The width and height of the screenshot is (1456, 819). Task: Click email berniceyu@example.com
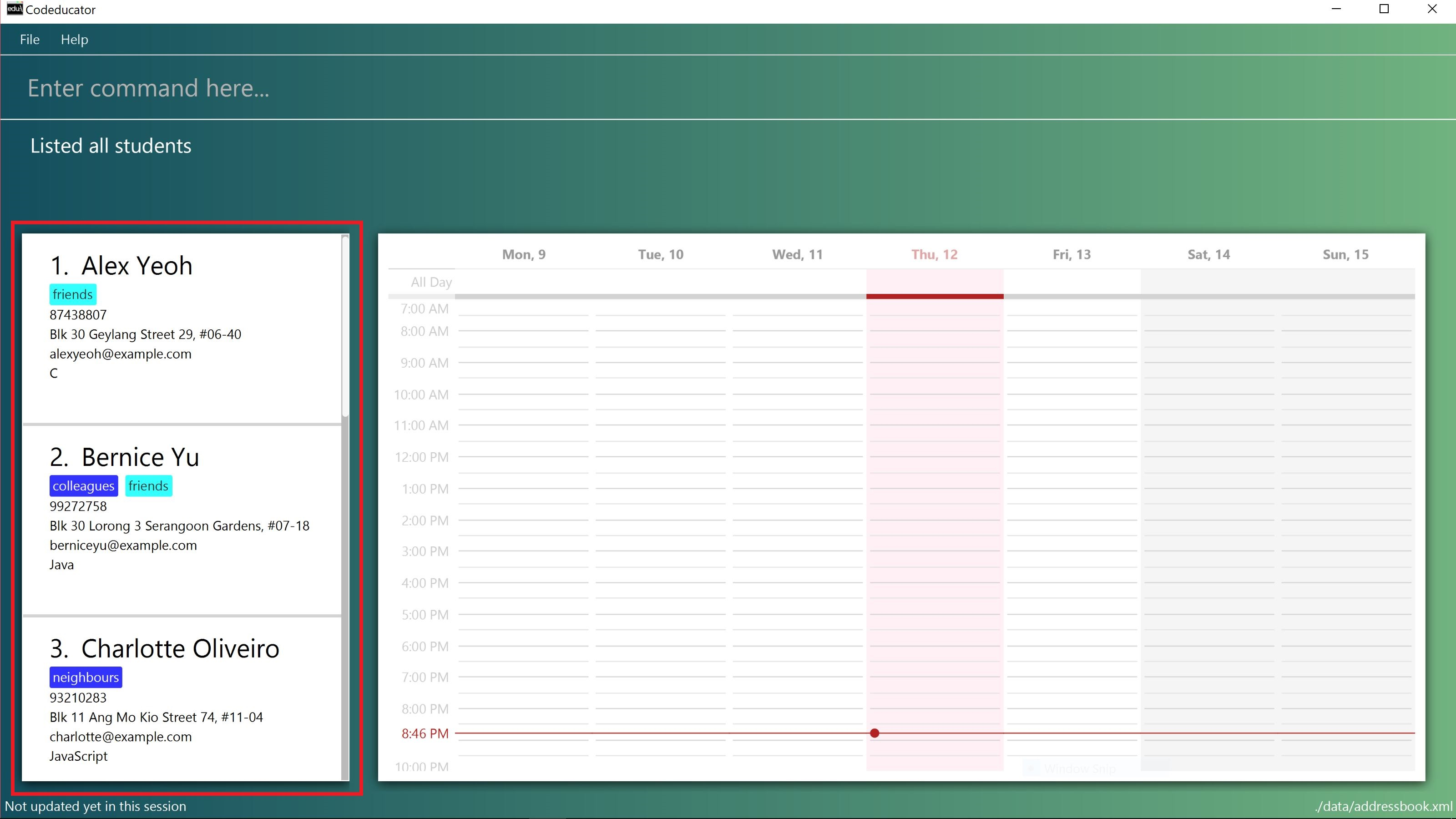(x=123, y=546)
